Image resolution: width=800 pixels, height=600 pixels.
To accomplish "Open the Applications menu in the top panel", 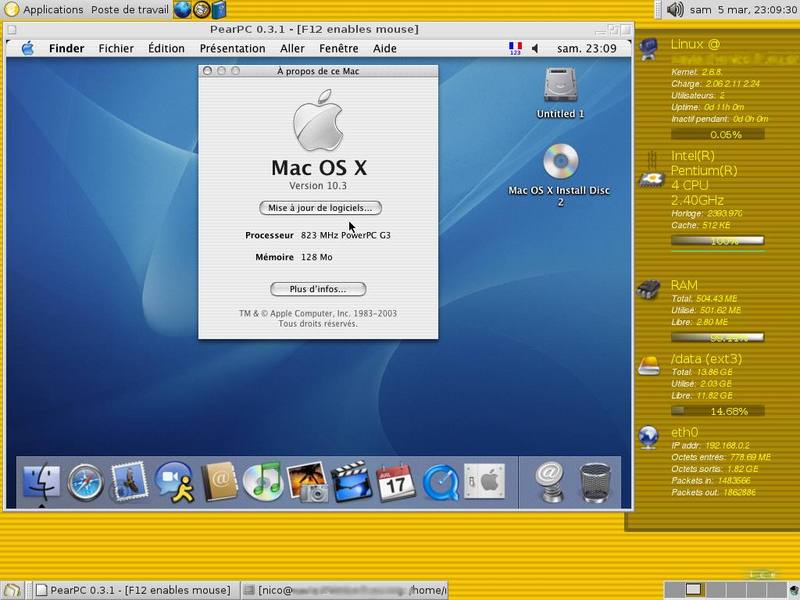I will point(44,9).
